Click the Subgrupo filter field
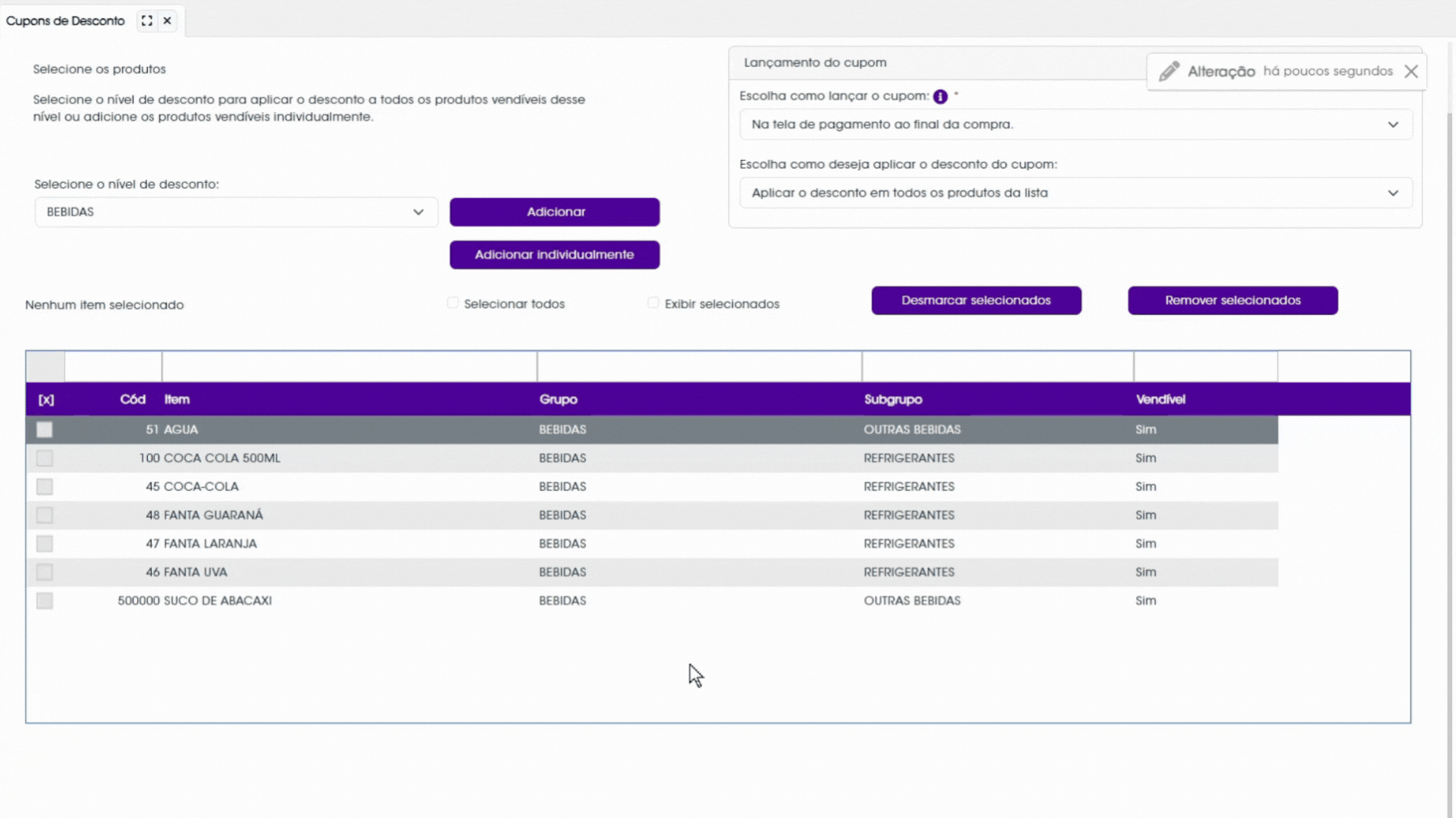This screenshot has height=818, width=1456. coord(997,367)
